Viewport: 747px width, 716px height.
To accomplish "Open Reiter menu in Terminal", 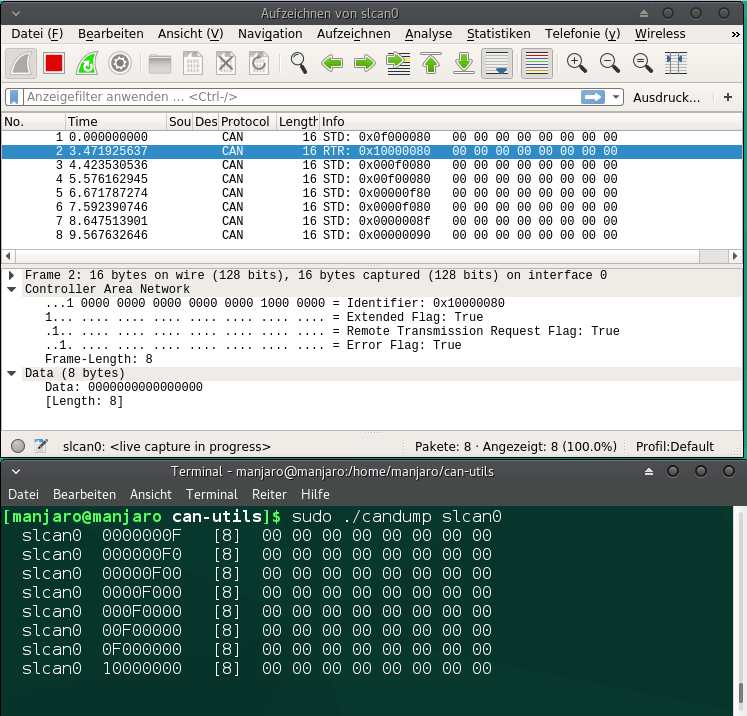I will pyautogui.click(x=269, y=494).
